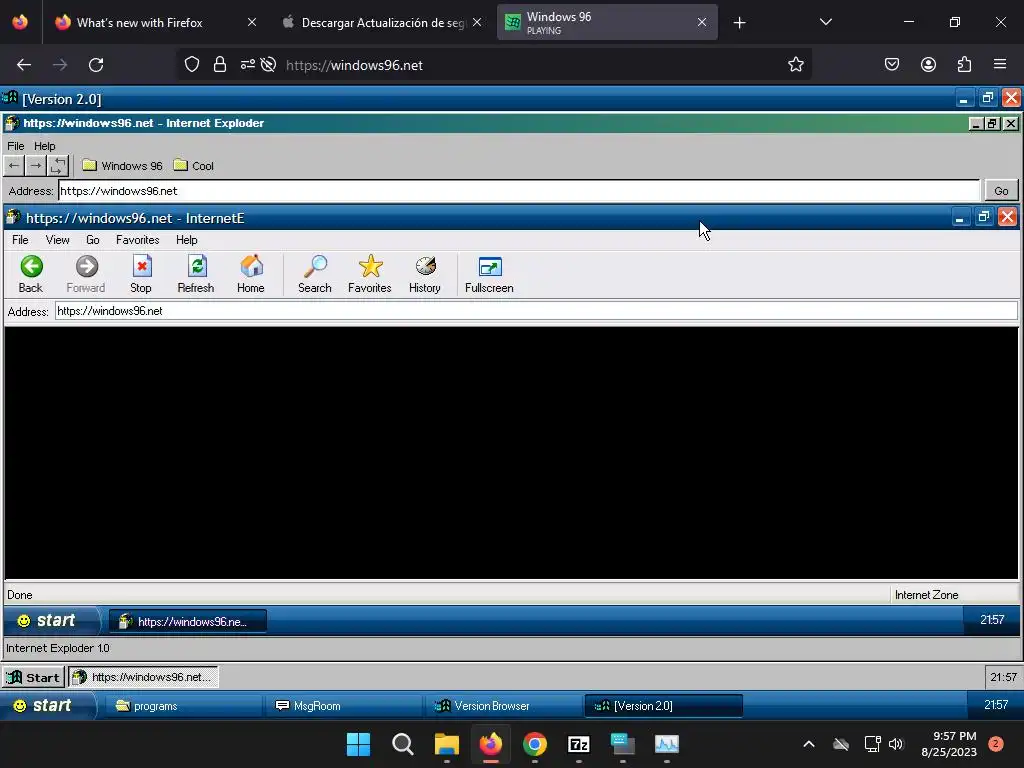This screenshot has width=1024, height=768.
Task: Open History with the clock icon
Action: click(425, 266)
